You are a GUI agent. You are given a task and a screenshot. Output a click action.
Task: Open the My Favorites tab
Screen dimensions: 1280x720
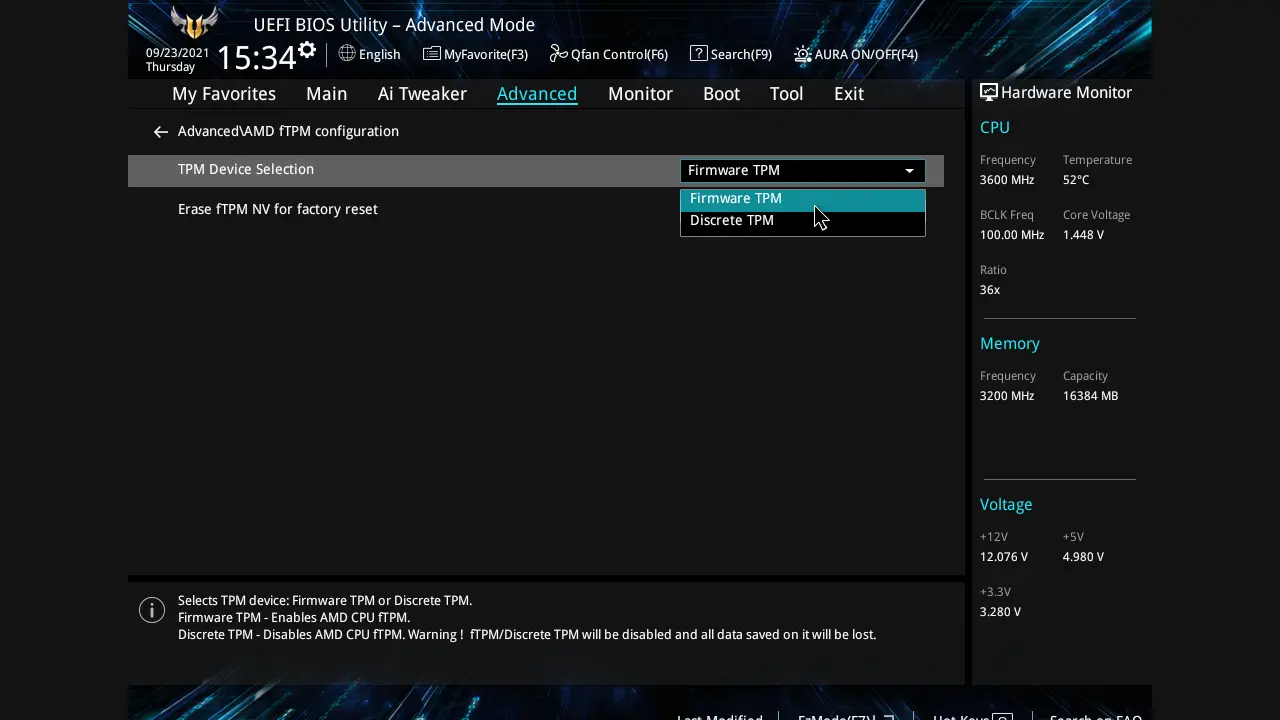pos(224,94)
